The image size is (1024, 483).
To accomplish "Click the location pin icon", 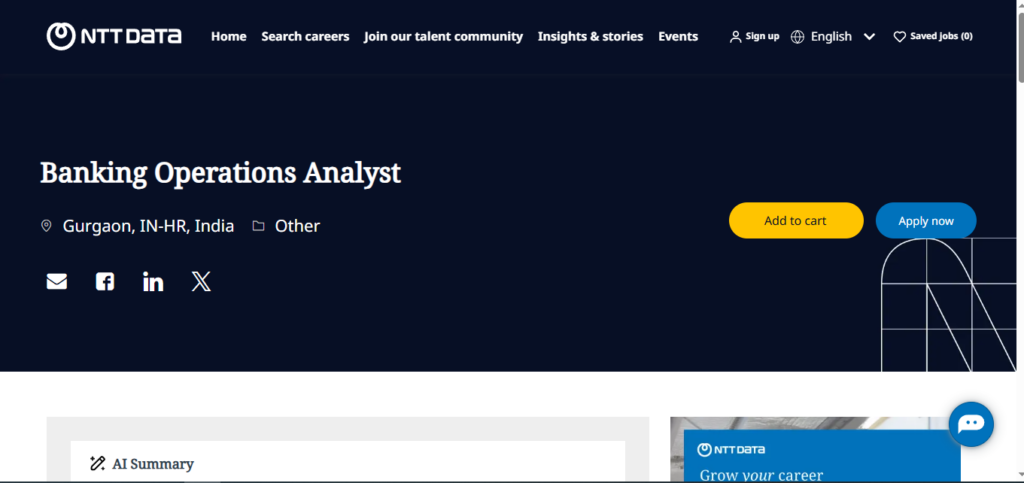I will [46, 226].
